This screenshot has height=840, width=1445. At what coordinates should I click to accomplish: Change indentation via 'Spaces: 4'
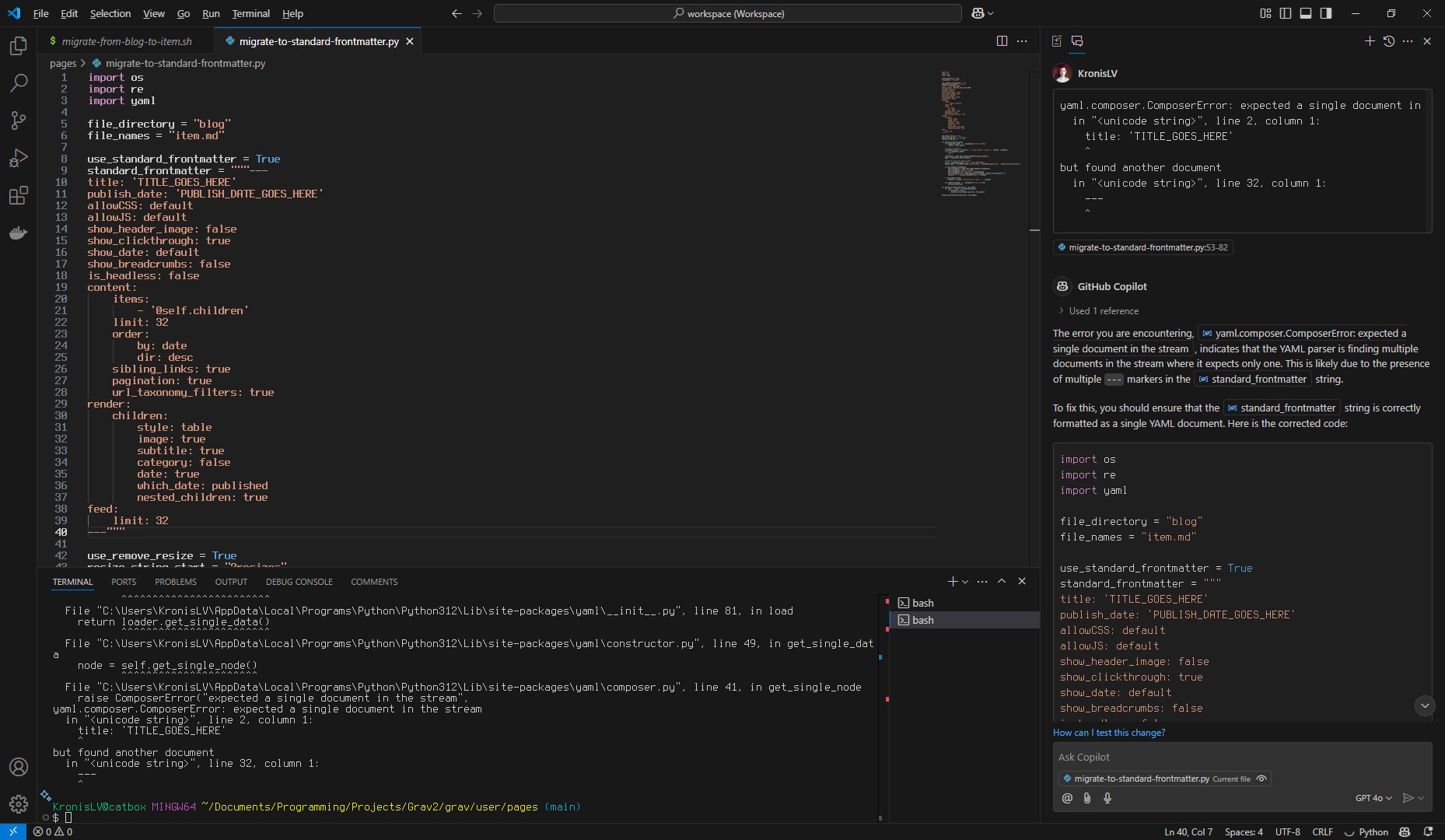(x=1244, y=831)
